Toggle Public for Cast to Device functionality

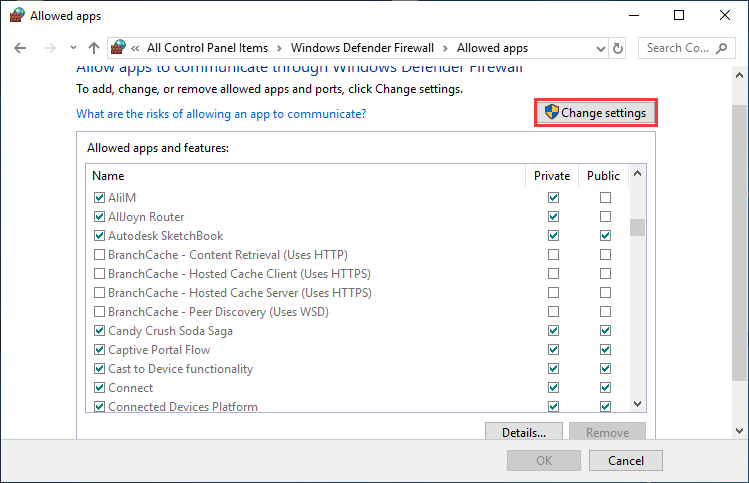tap(605, 368)
